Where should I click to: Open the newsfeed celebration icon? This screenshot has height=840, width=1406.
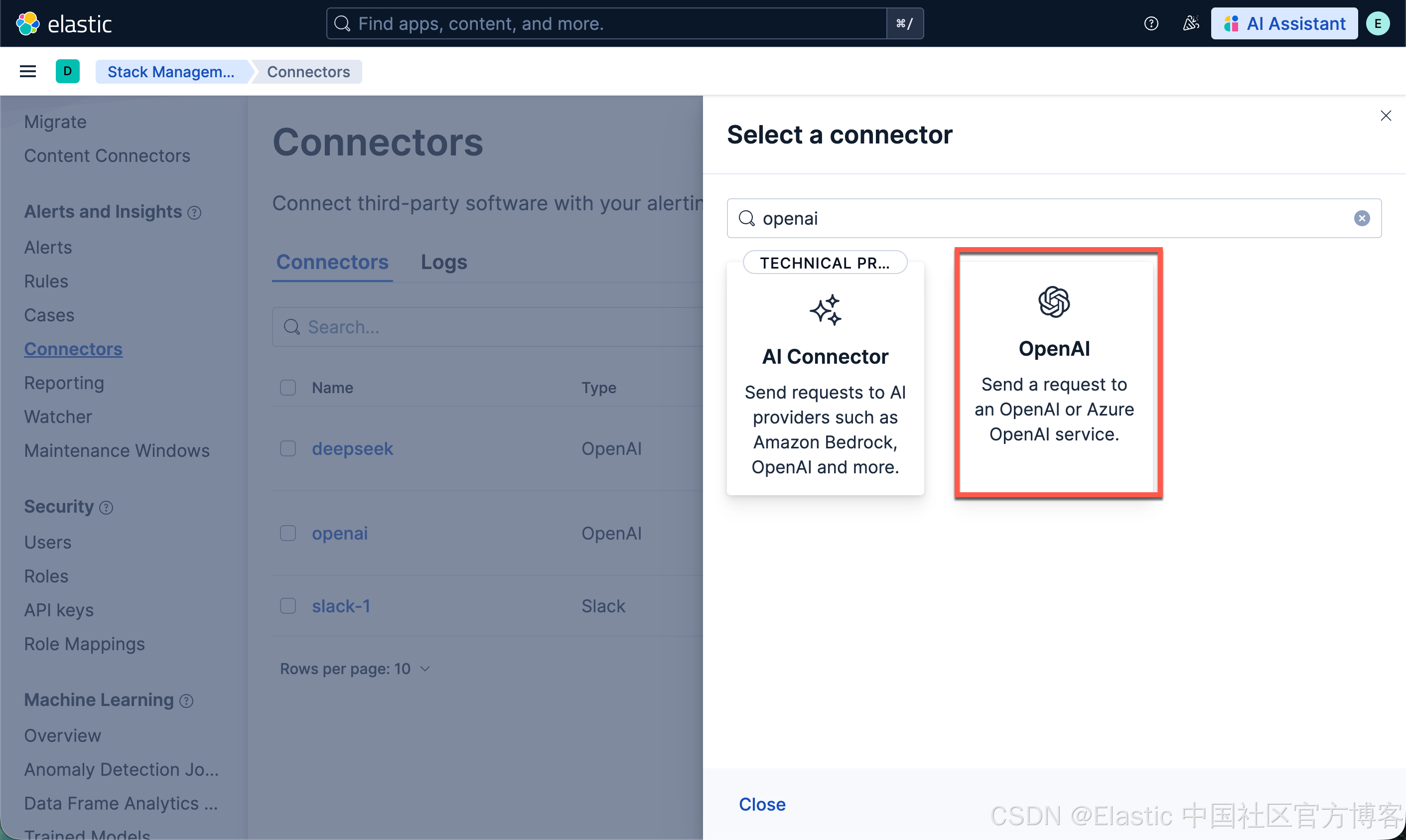click(1190, 23)
